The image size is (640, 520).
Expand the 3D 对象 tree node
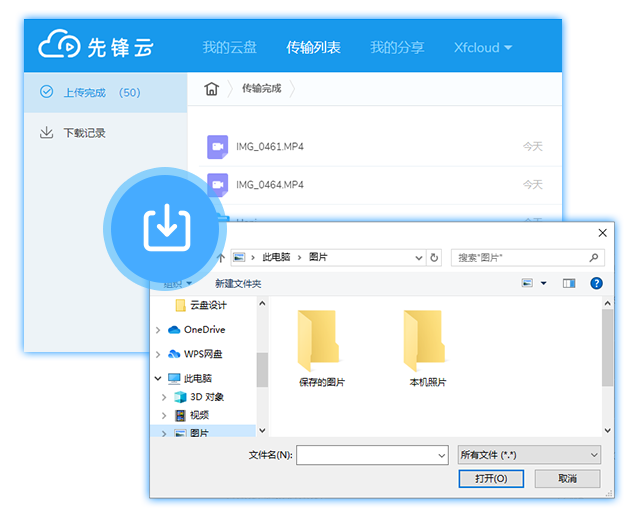(164, 397)
